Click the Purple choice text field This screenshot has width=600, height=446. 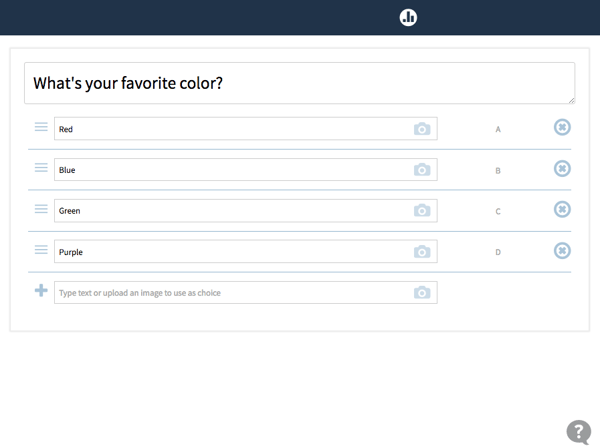(246, 252)
